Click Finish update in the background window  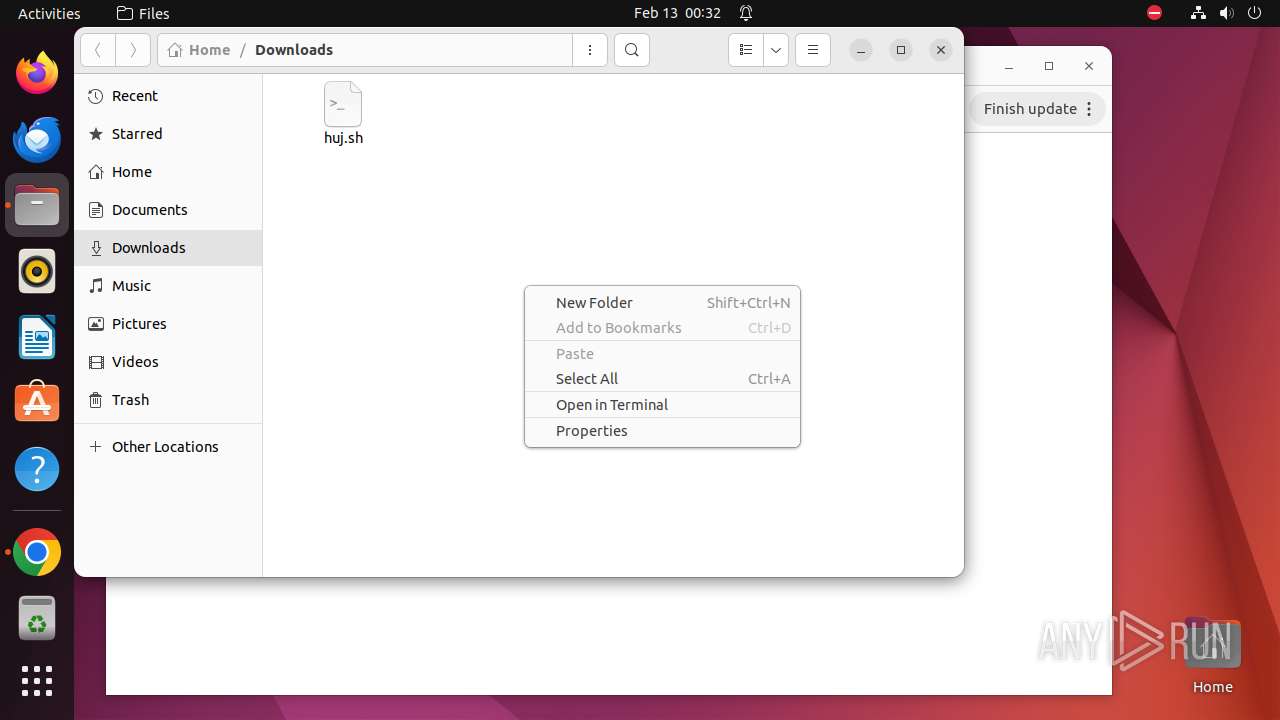(x=1030, y=109)
